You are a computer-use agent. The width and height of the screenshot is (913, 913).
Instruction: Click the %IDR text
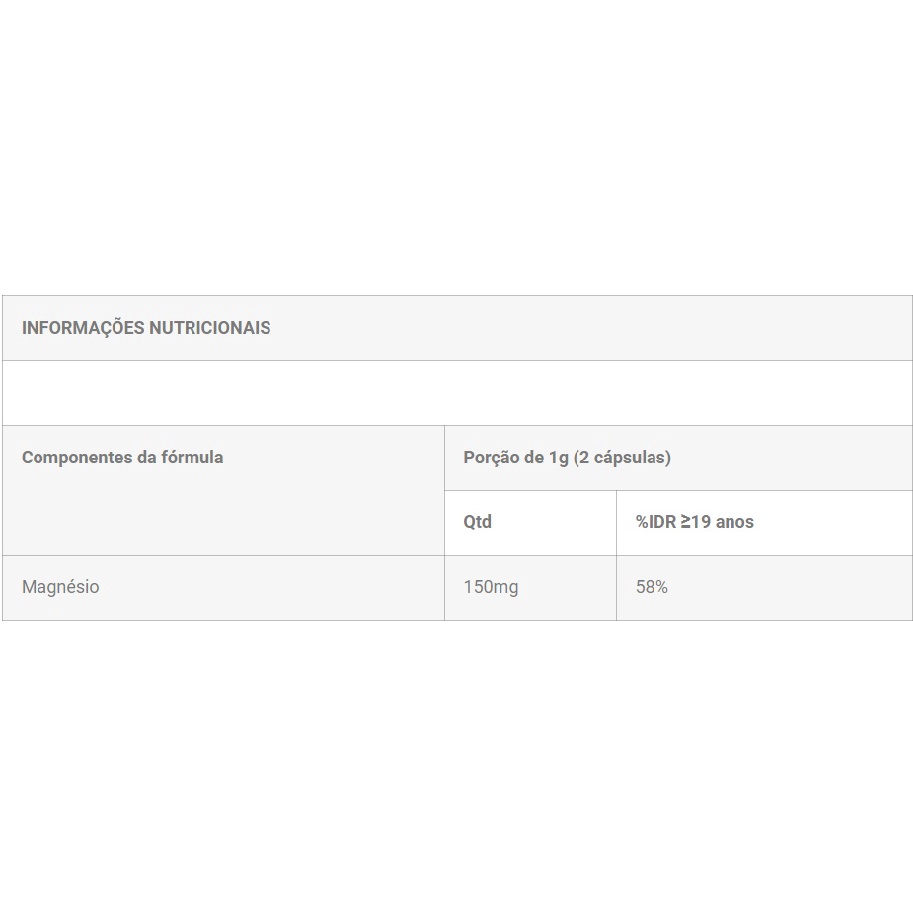656,522
